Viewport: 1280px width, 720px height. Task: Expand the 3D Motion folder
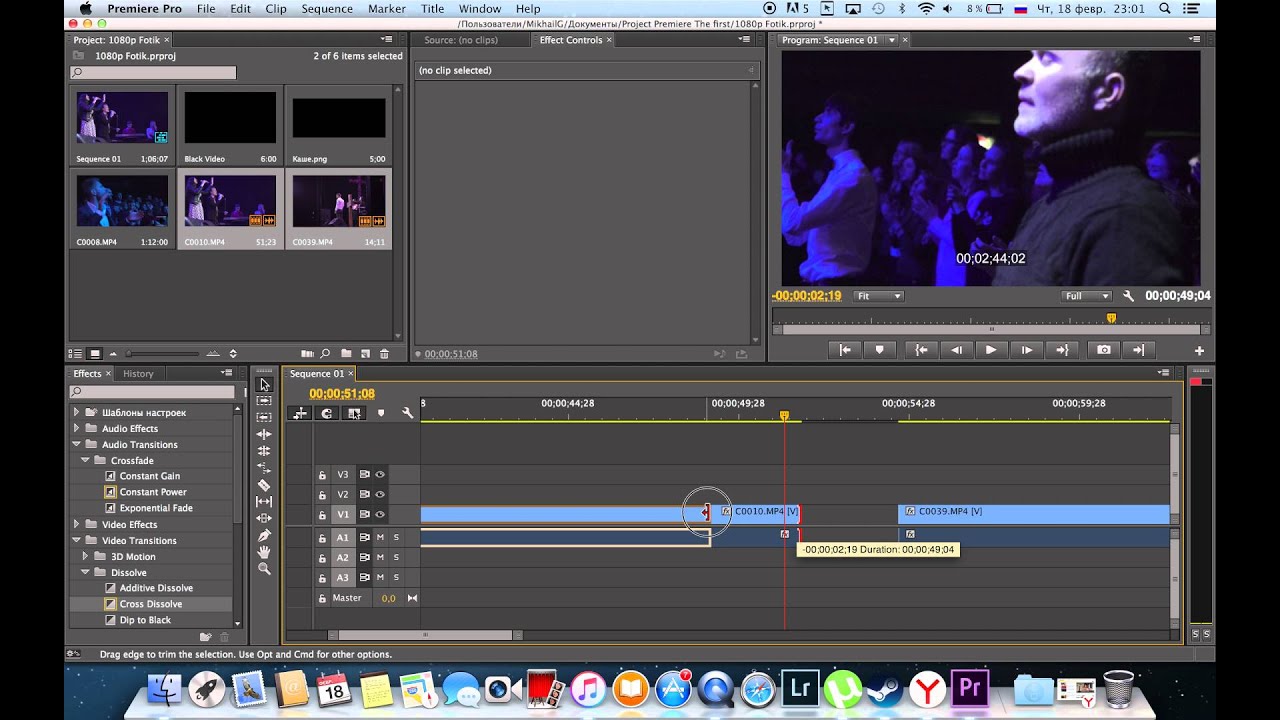[x=86, y=556]
